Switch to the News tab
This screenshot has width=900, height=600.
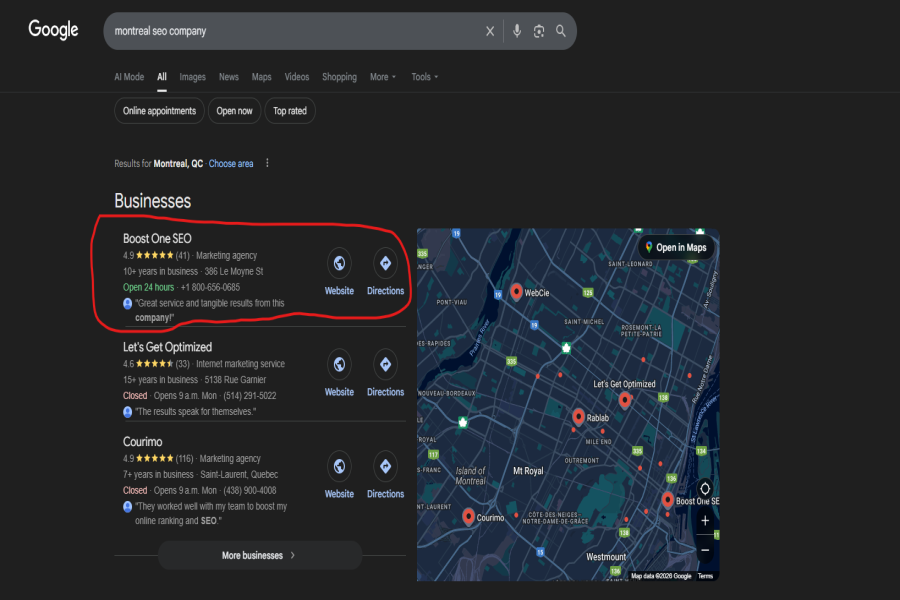pos(228,77)
